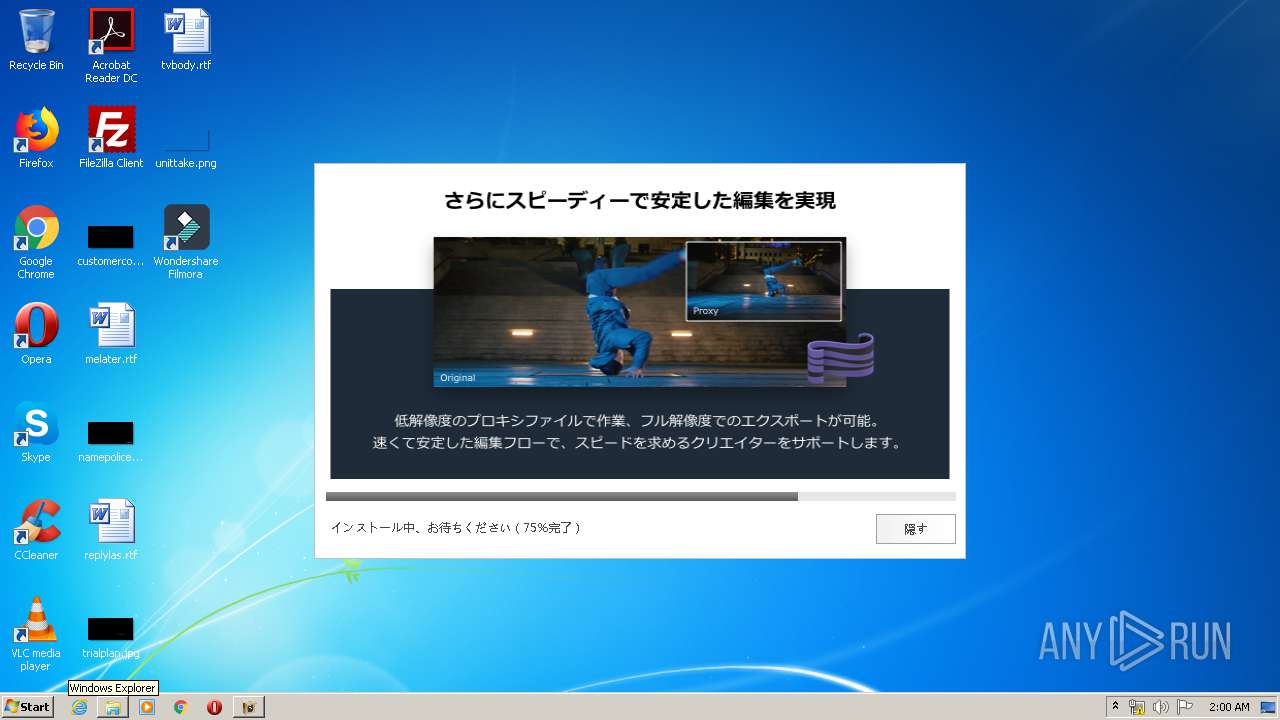1280x720 pixels.
Task: Click the さらにスピーディー installer heading
Action: [x=640, y=200]
